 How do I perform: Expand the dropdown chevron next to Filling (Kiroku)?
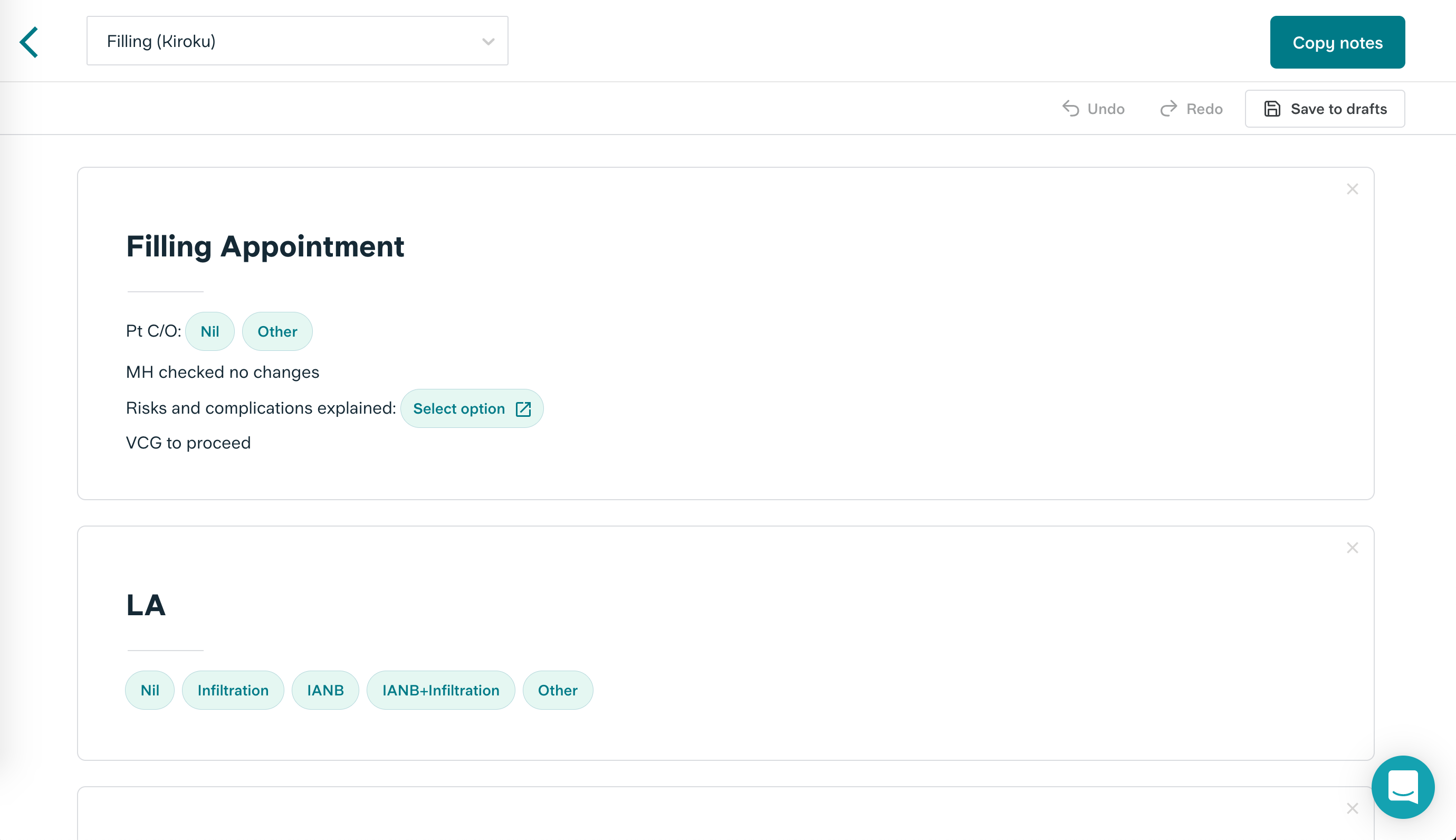[x=487, y=41]
